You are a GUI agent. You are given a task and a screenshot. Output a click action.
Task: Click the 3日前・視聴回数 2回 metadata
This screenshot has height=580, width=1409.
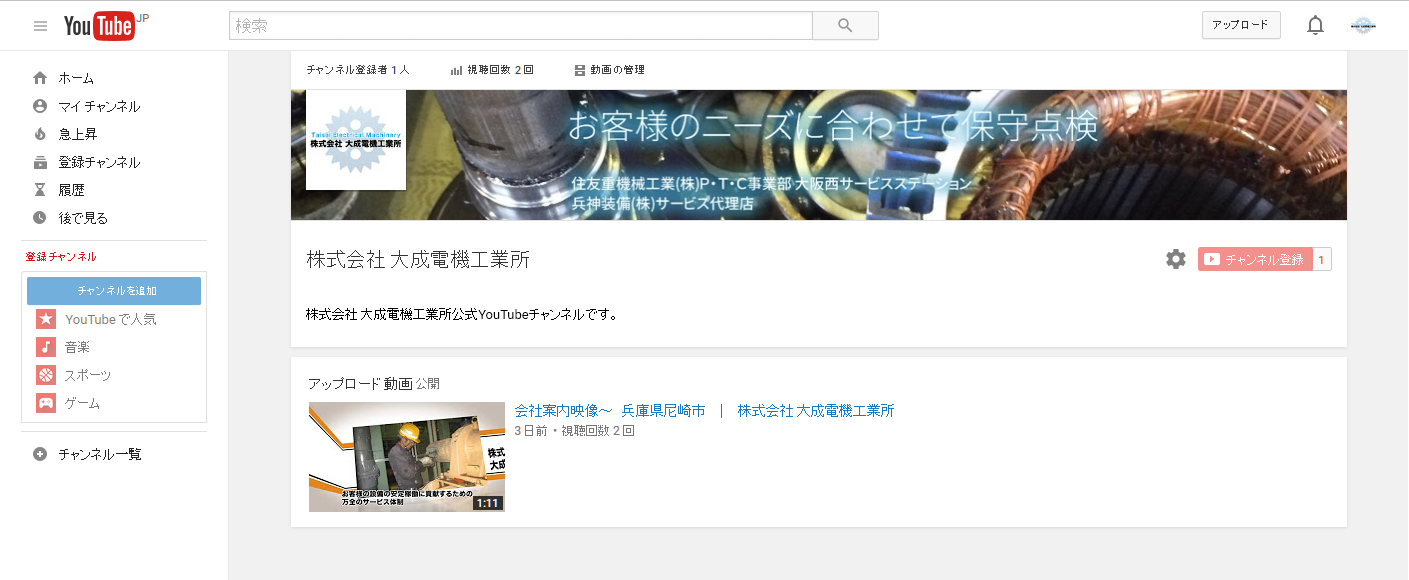574,431
